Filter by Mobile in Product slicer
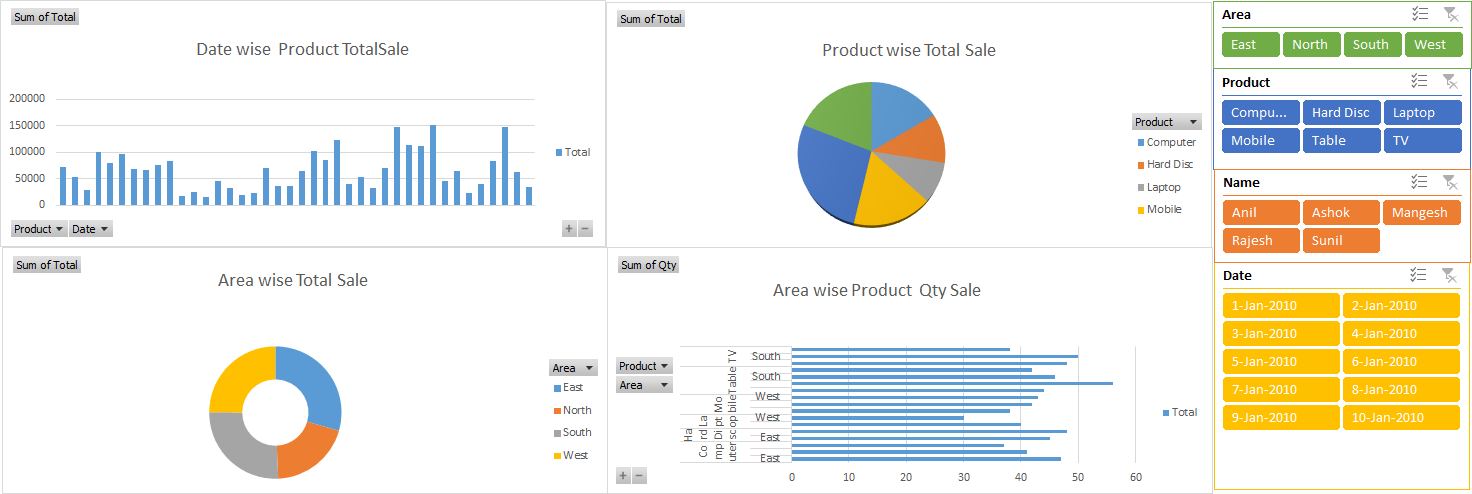This screenshot has height=494, width=1472. 1261,140
